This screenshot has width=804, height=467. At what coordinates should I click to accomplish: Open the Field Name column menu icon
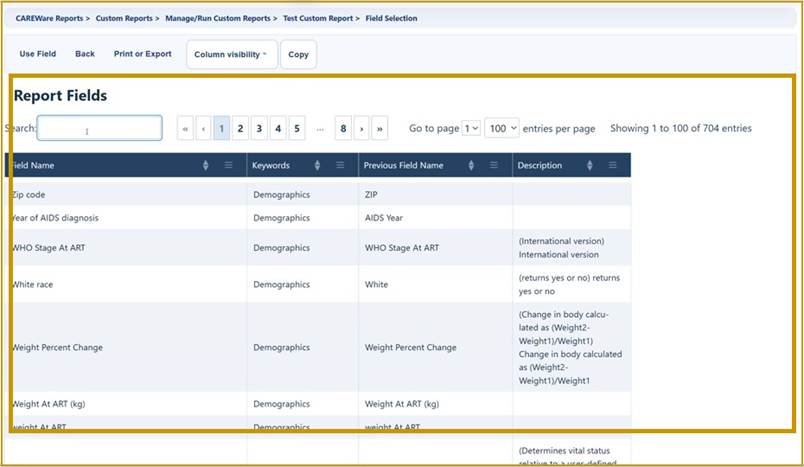click(x=228, y=165)
